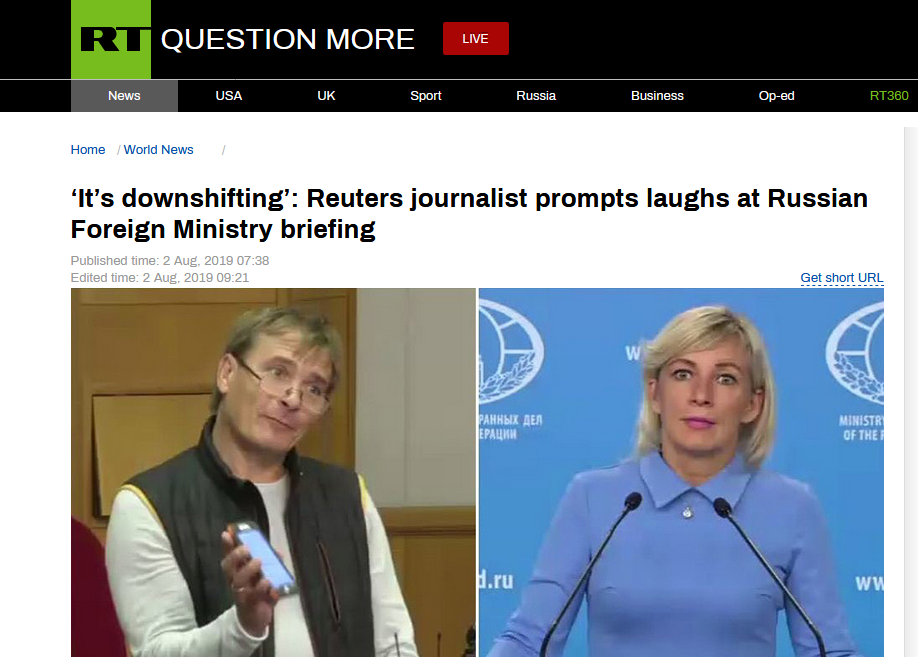Viewport: 918px width, 657px height.
Task: Go to the UK section
Action: coord(326,95)
